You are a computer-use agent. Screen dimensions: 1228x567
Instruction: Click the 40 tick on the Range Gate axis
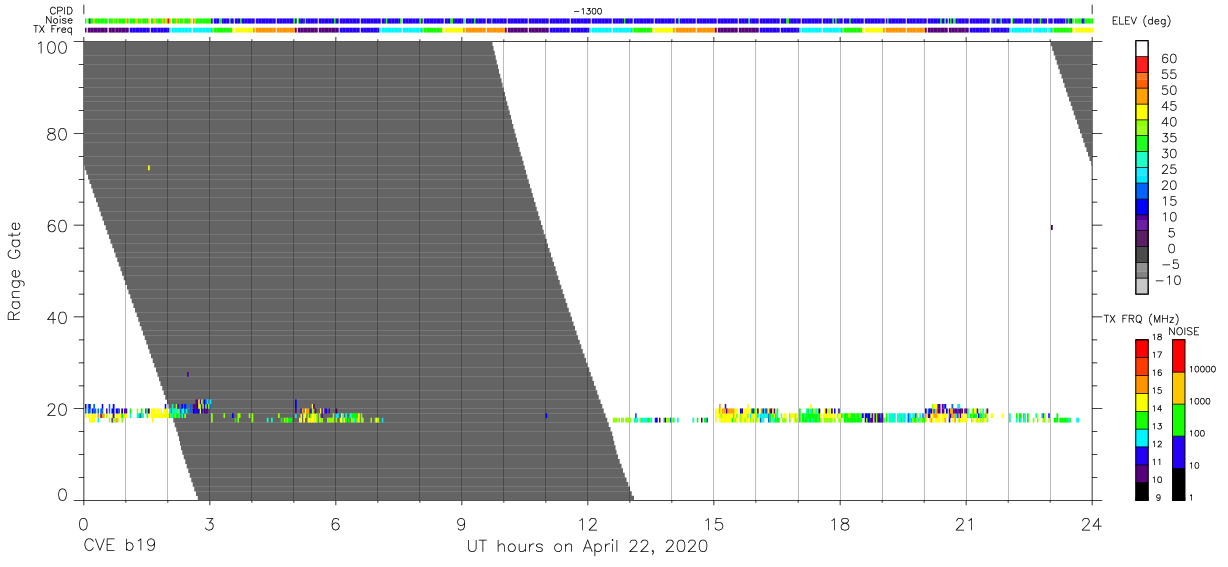[x=58, y=317]
